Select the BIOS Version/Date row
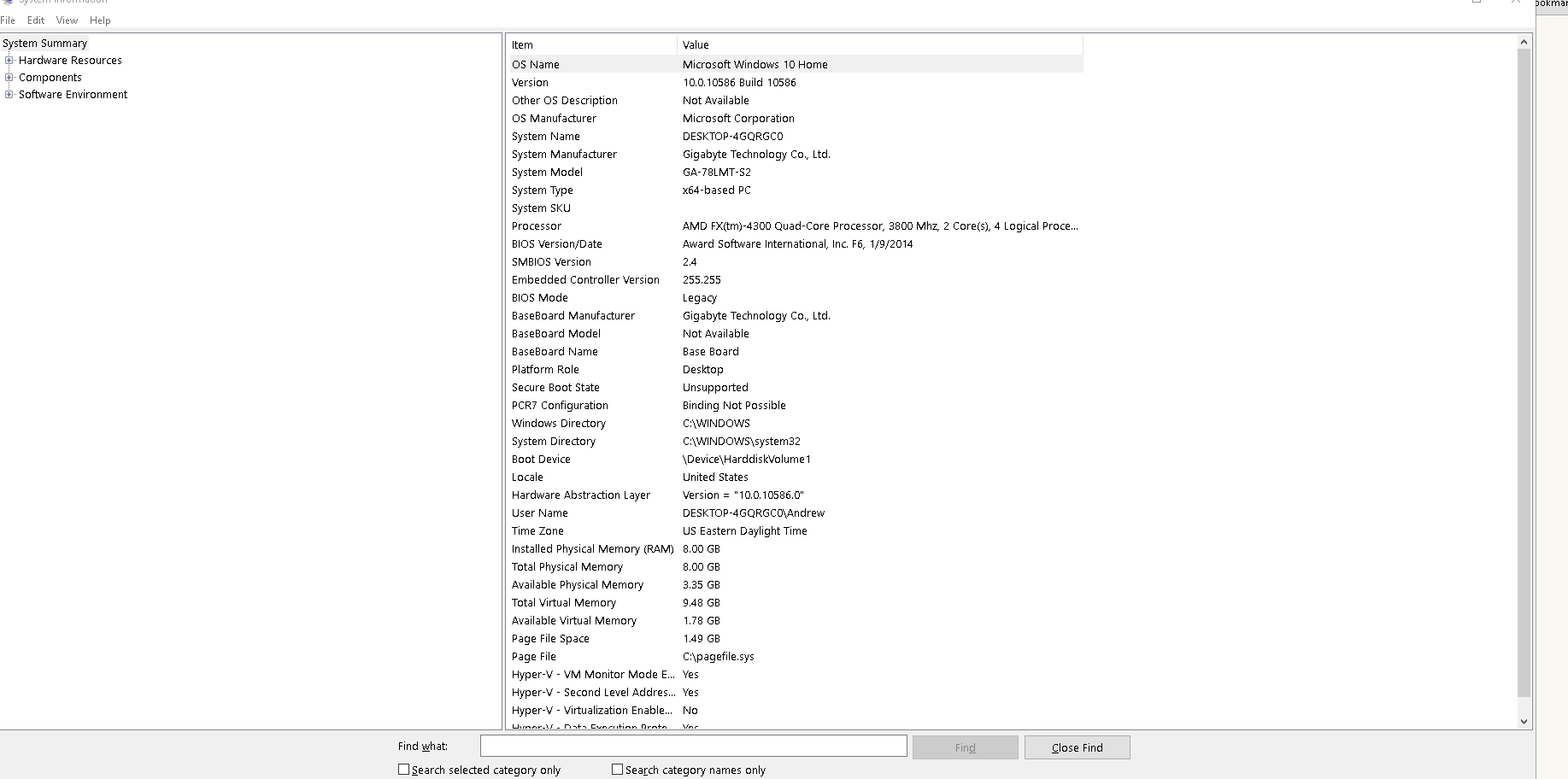 click(x=796, y=244)
